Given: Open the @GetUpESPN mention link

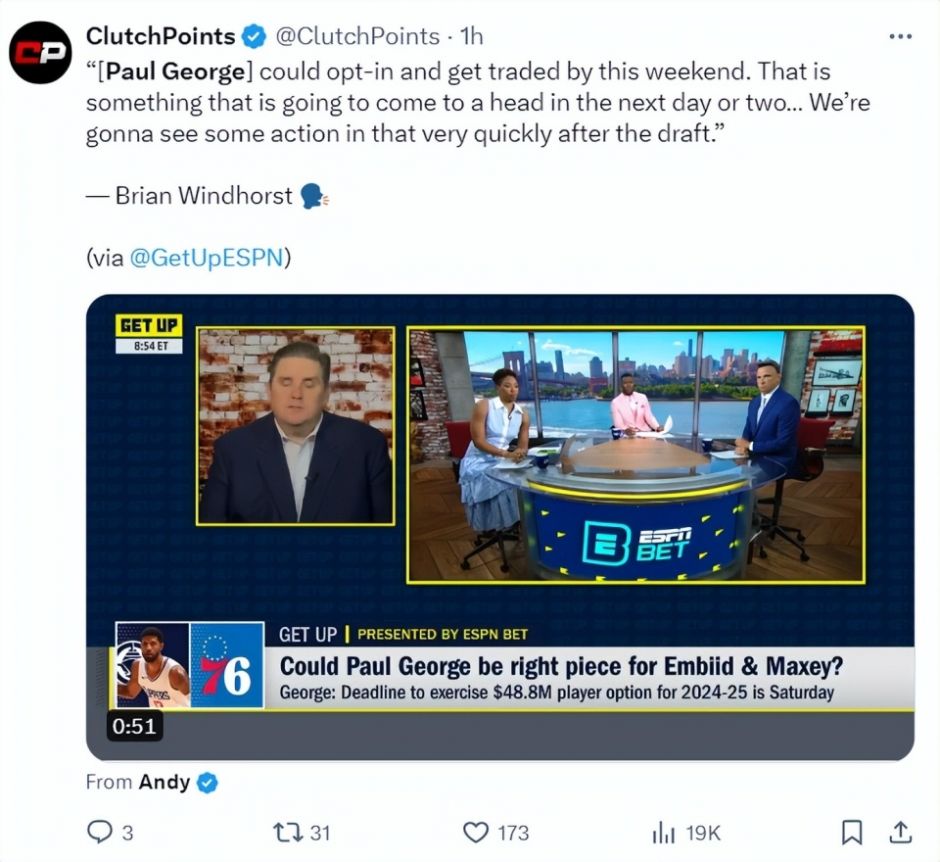Looking at the screenshot, I should (206, 257).
